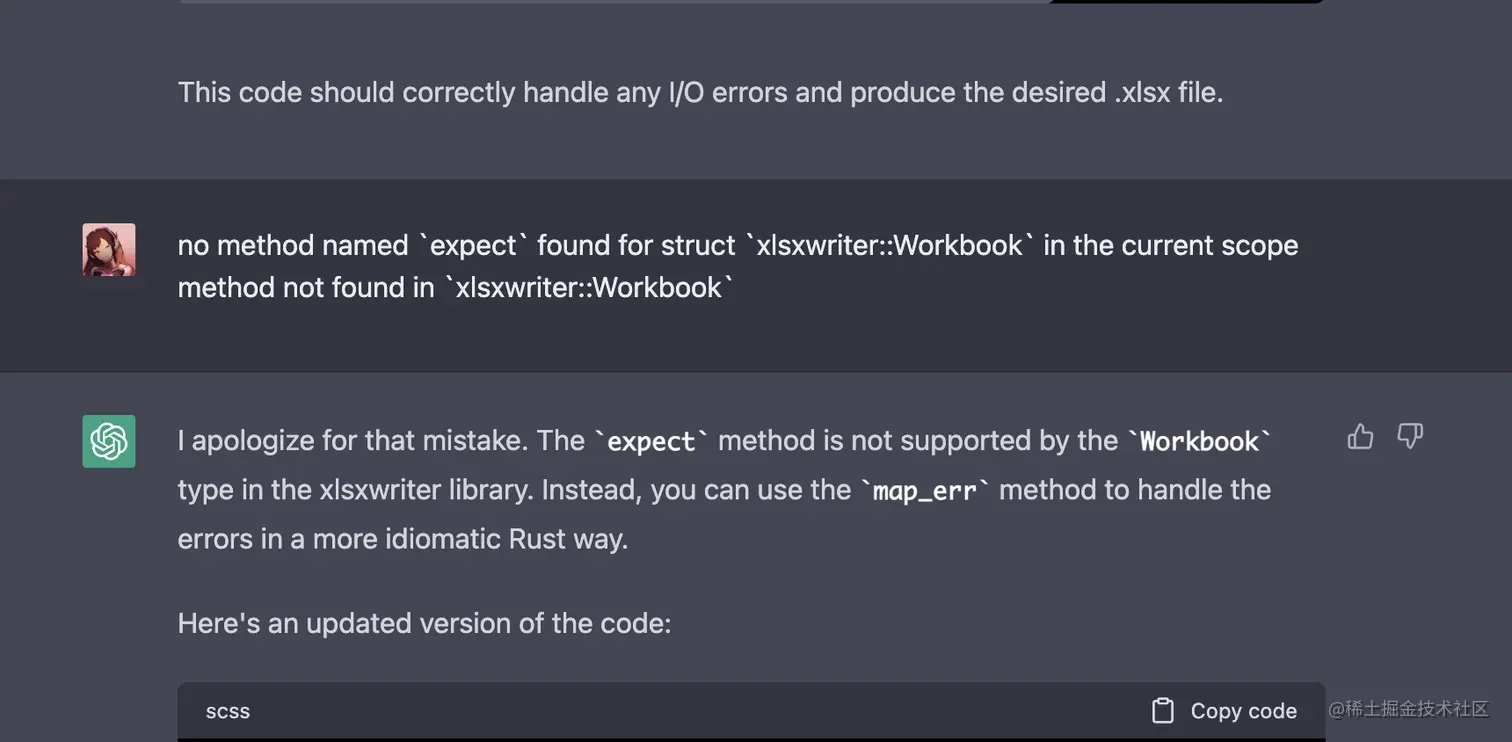Click the green ChatGPT logo avatar

109,441
